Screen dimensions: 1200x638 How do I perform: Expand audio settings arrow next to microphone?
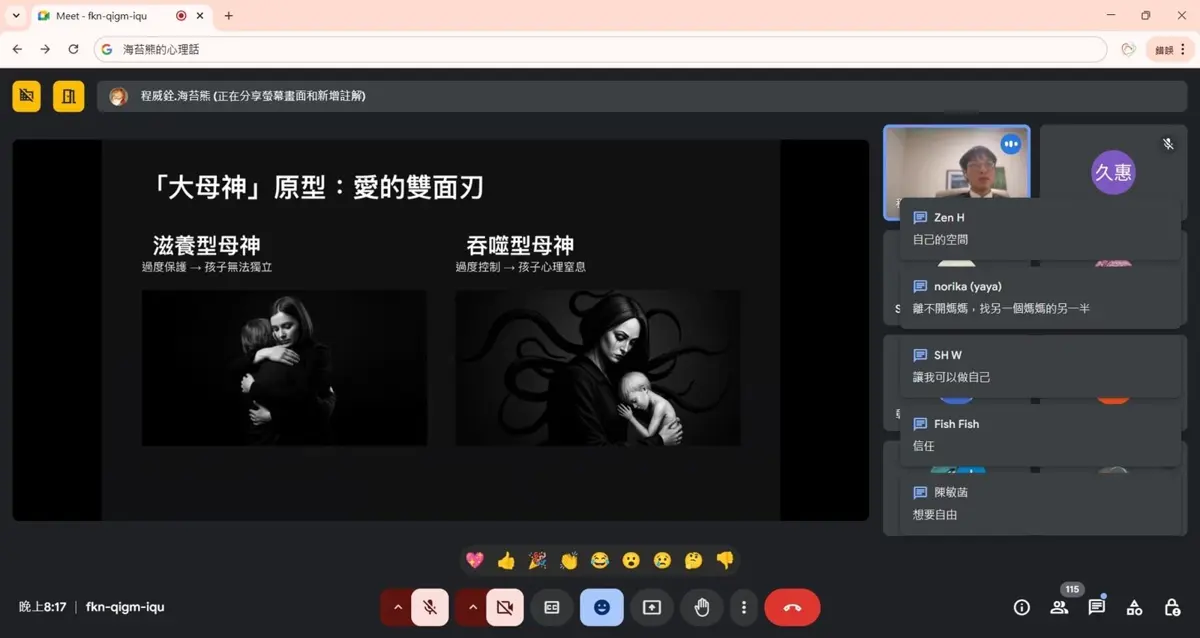coord(397,607)
